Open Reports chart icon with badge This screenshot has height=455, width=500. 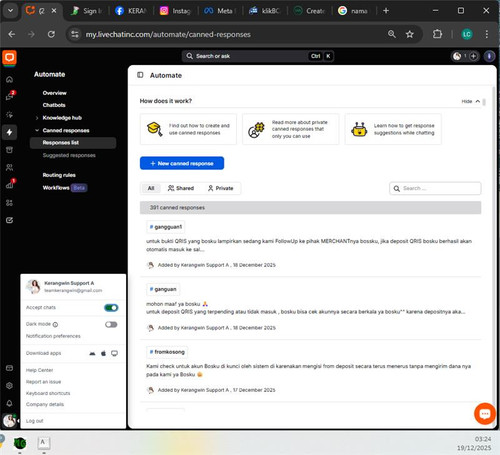click(9, 185)
